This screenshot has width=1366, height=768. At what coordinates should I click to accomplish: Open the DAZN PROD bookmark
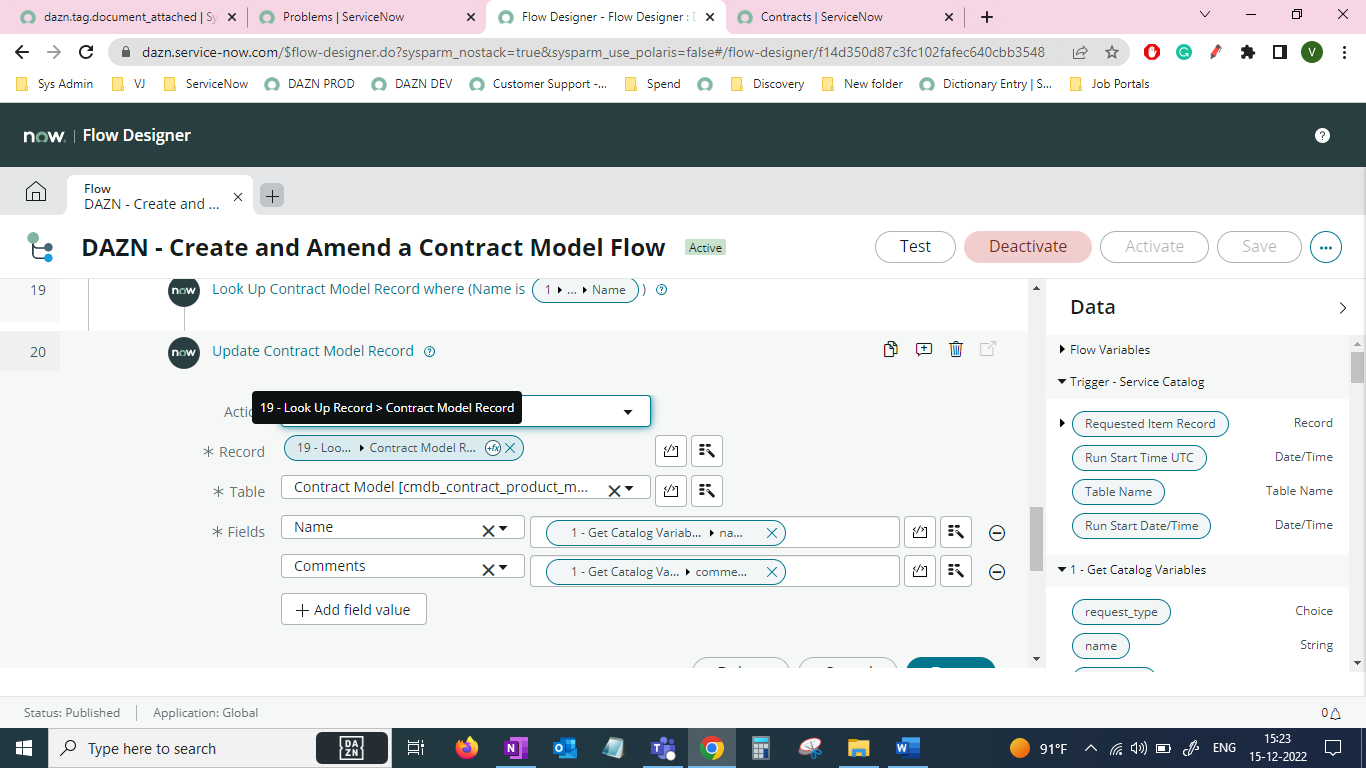click(x=310, y=84)
